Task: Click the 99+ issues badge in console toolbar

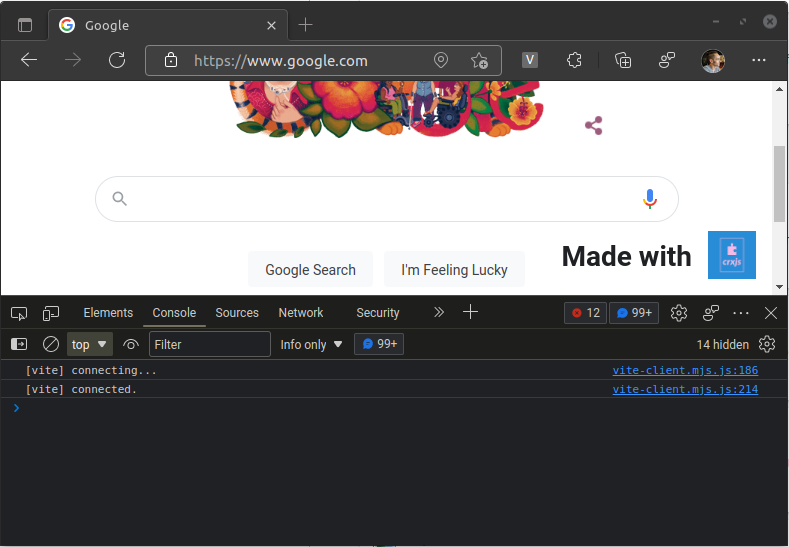Action: (379, 344)
